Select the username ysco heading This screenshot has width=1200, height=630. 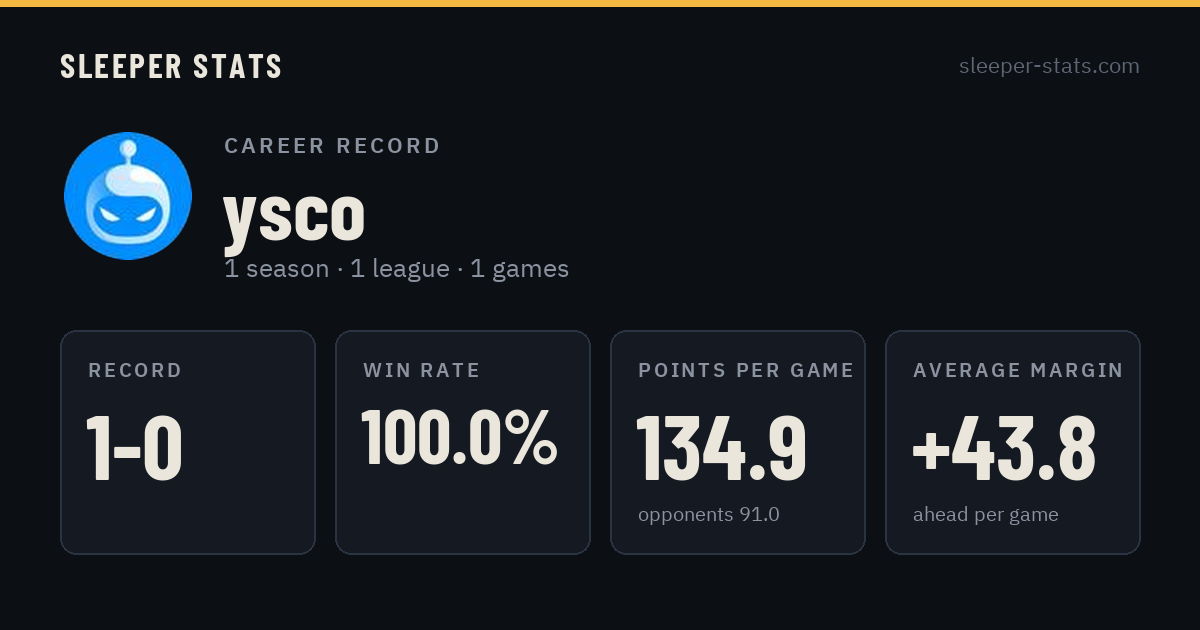294,214
